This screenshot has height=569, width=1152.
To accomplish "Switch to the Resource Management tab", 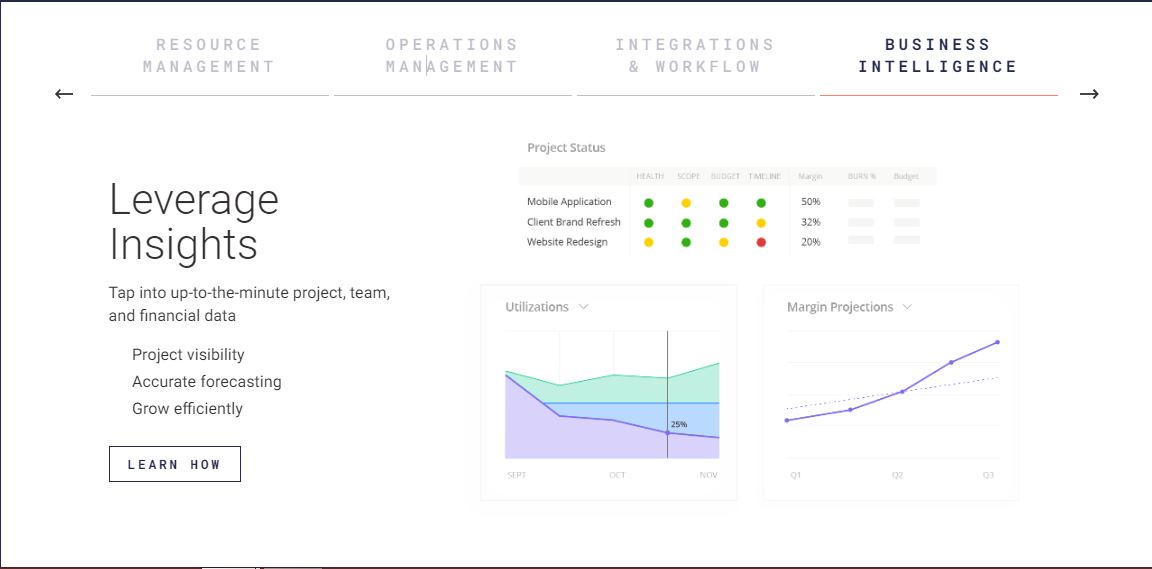I will pos(209,56).
